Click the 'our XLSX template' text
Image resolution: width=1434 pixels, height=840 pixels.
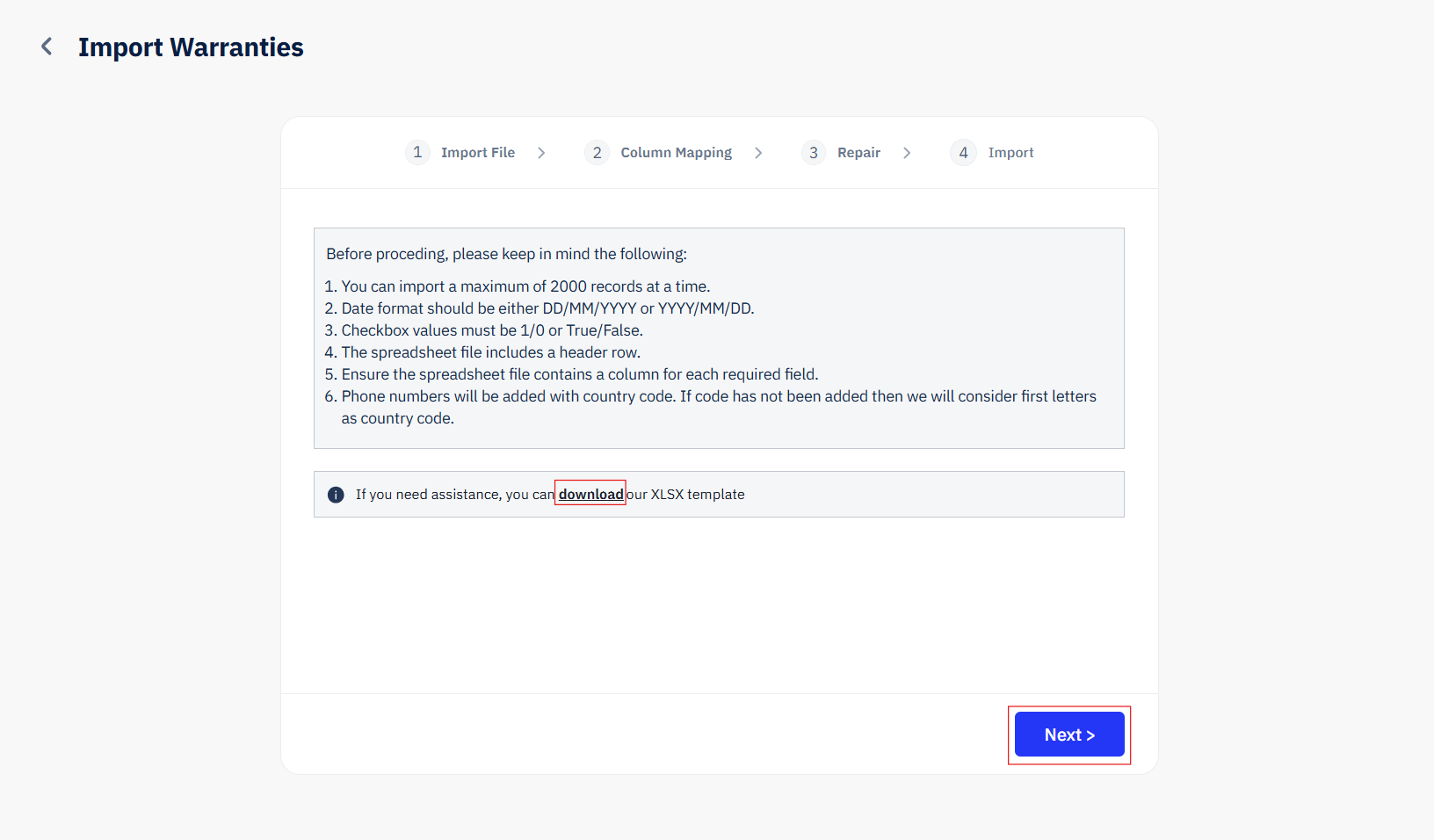tap(685, 494)
